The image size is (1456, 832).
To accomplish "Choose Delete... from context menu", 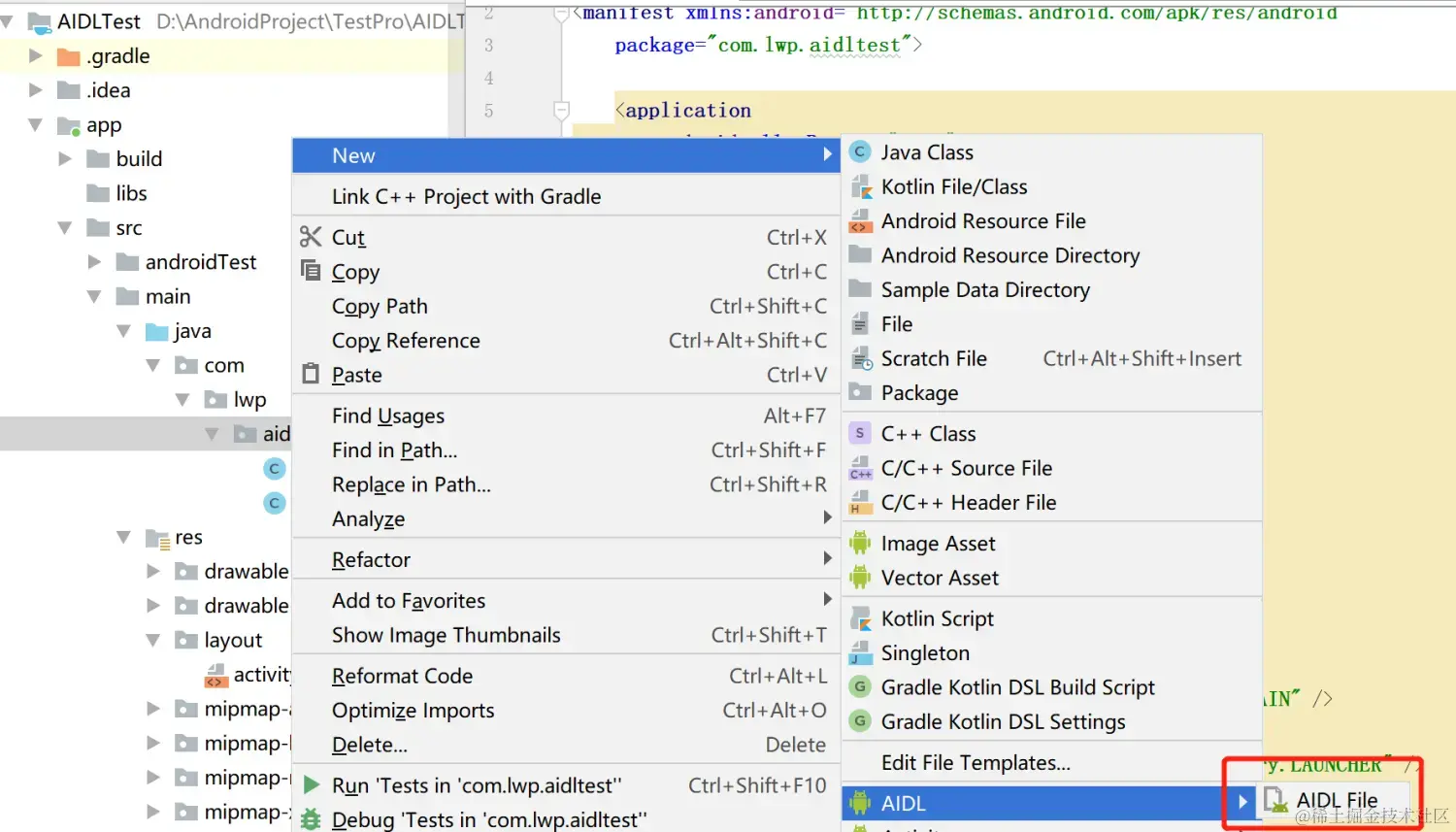I will click(565, 745).
